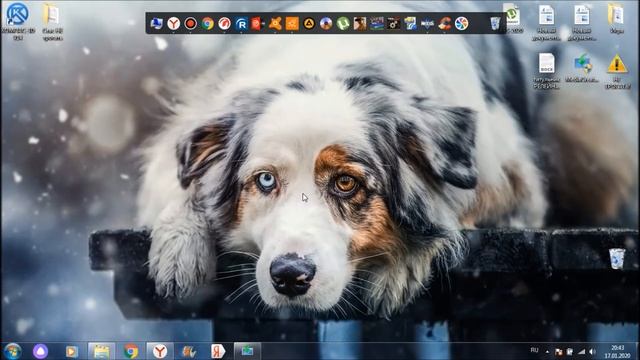Open the disc-shaped icon in the top dock

326,23
